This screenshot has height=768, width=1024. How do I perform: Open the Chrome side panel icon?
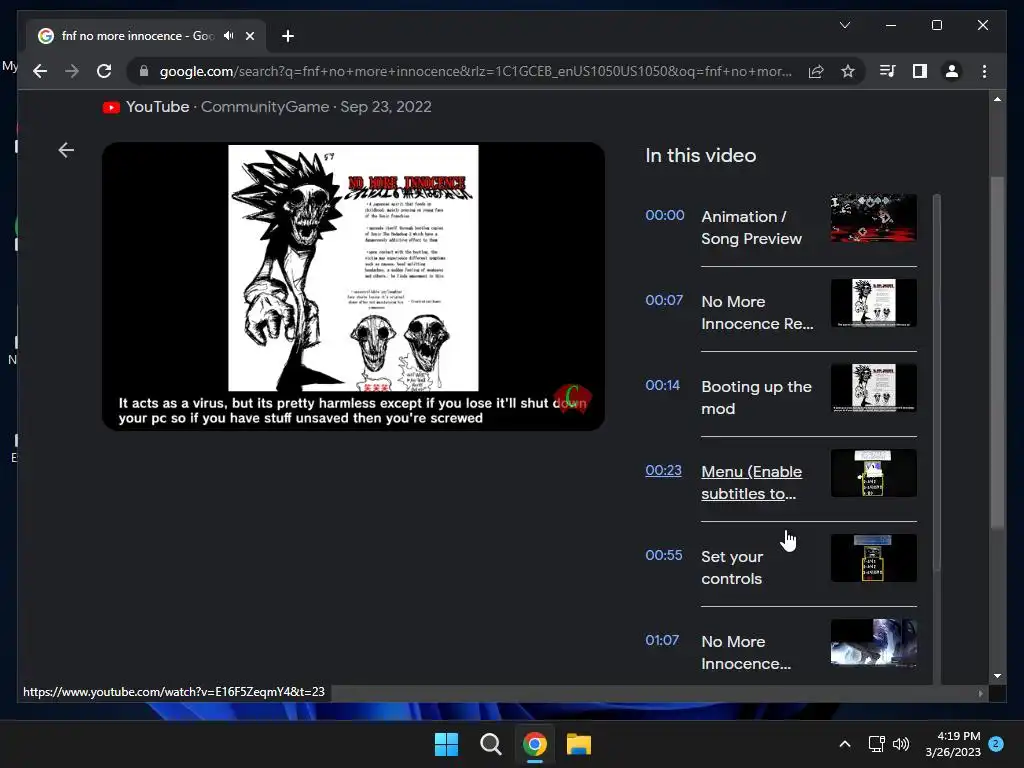pos(920,71)
